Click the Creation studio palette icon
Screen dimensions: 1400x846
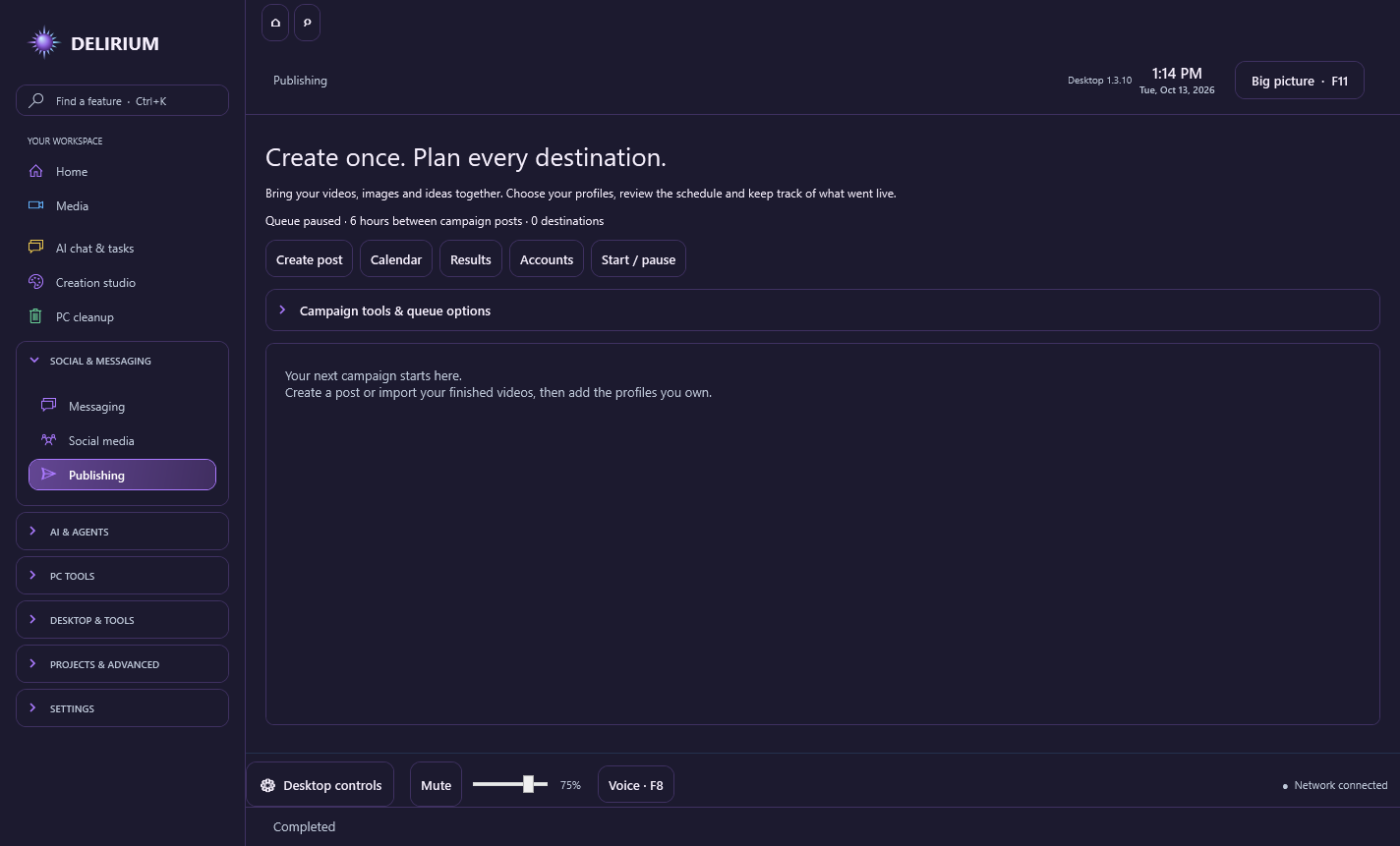pos(36,282)
